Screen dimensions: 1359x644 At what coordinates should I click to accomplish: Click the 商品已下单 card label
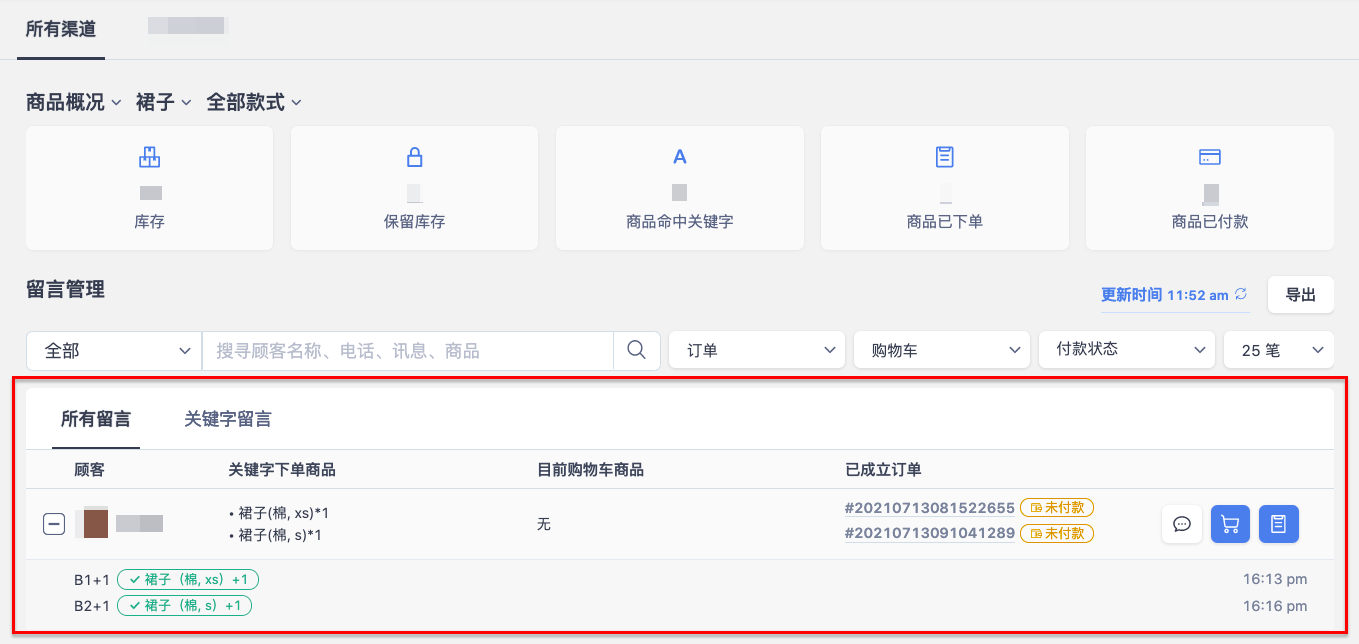[945, 222]
